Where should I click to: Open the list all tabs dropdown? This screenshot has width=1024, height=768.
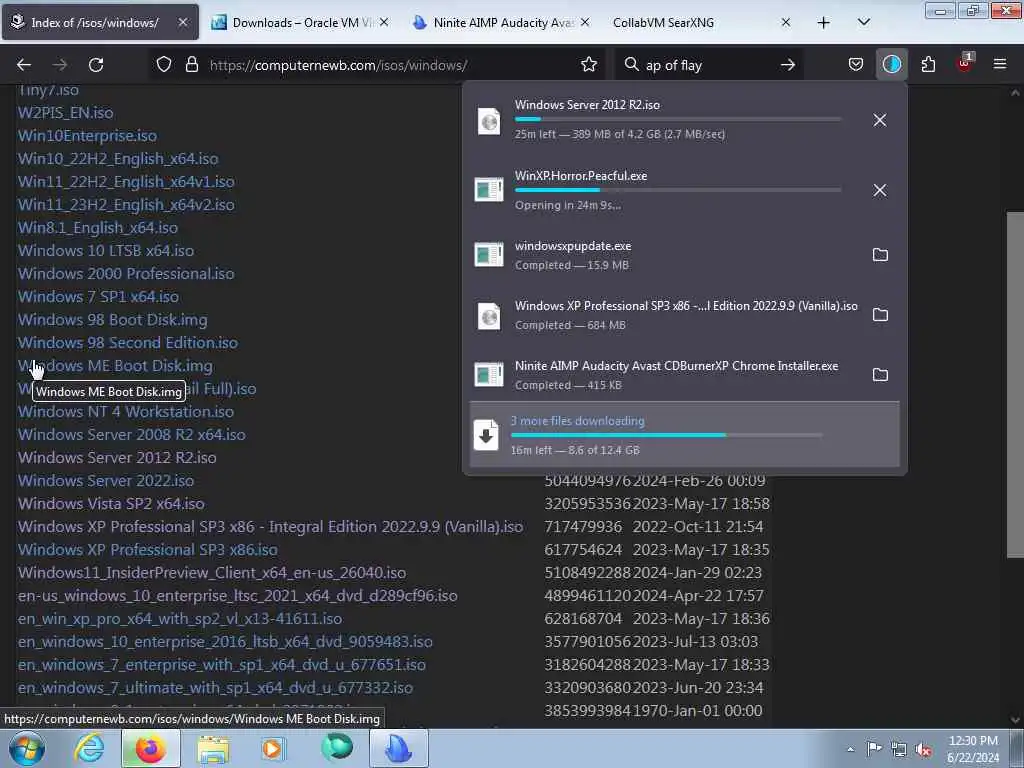863,22
